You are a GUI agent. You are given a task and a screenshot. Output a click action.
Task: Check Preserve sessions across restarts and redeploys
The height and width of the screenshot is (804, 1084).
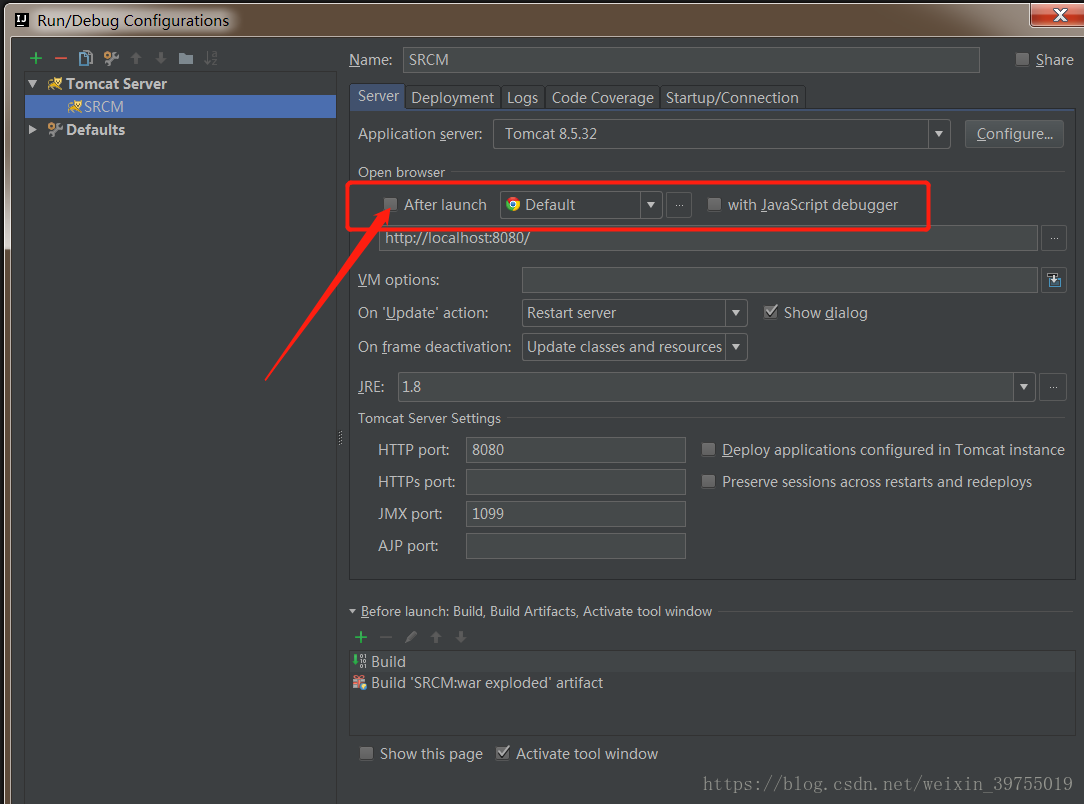point(708,481)
